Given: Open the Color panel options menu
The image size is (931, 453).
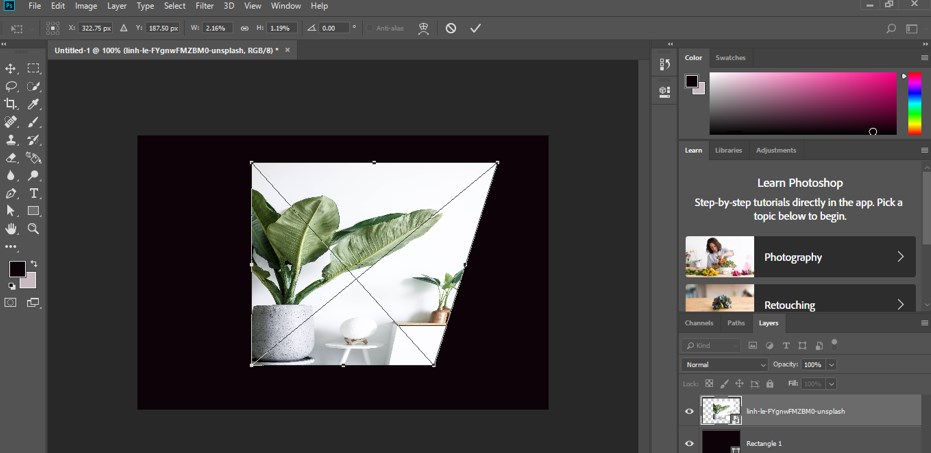Looking at the screenshot, I should click(924, 58).
